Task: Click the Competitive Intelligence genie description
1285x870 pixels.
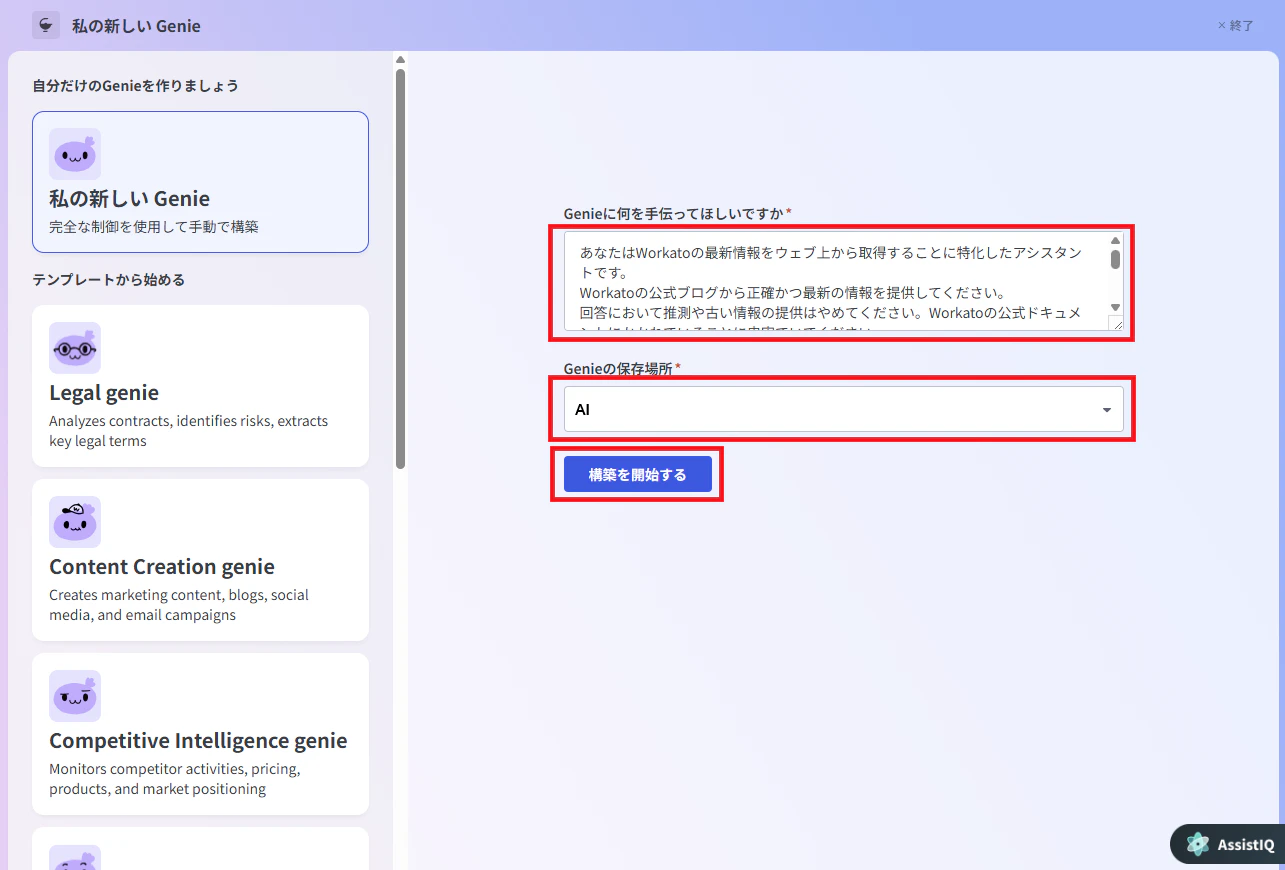Action: coord(175,779)
